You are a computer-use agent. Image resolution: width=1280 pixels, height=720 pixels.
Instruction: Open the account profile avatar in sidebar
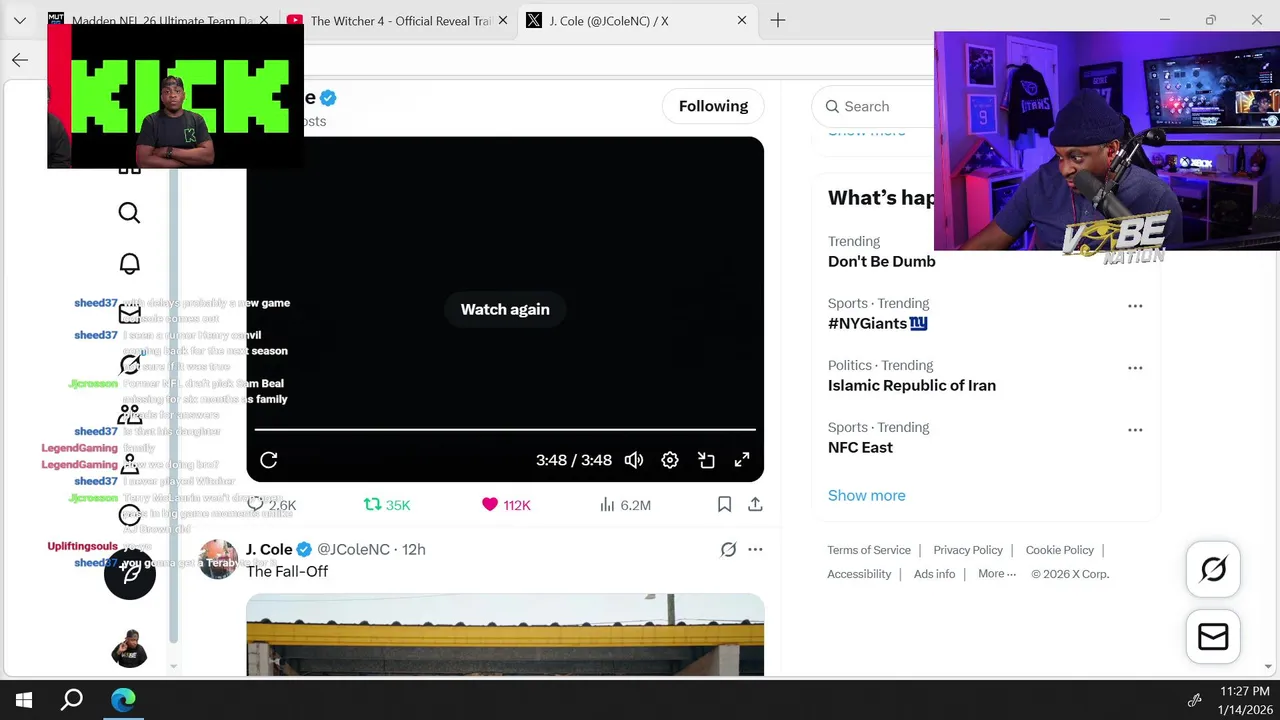click(x=129, y=648)
